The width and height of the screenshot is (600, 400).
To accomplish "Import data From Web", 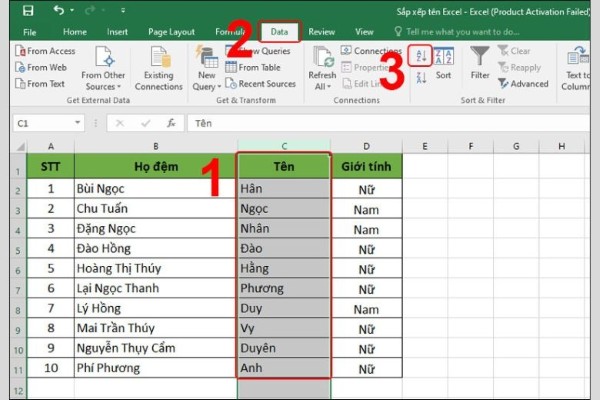I will (x=42, y=67).
